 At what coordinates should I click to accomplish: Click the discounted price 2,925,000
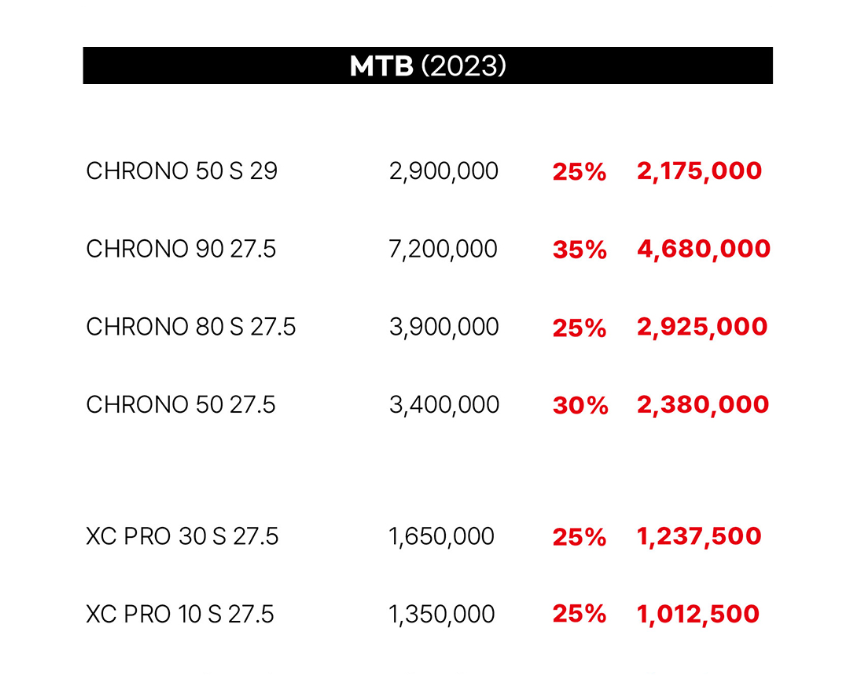(x=702, y=327)
